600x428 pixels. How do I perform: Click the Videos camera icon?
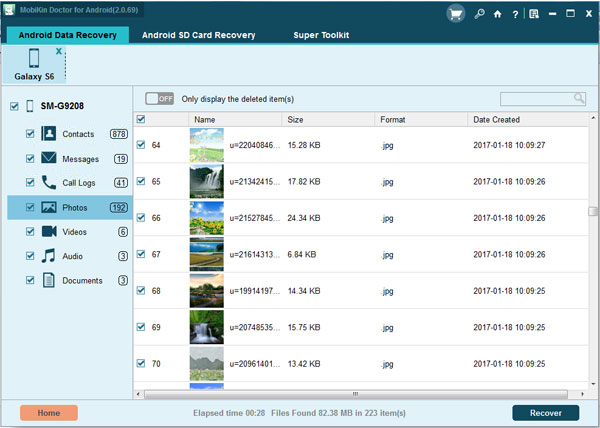49,231
